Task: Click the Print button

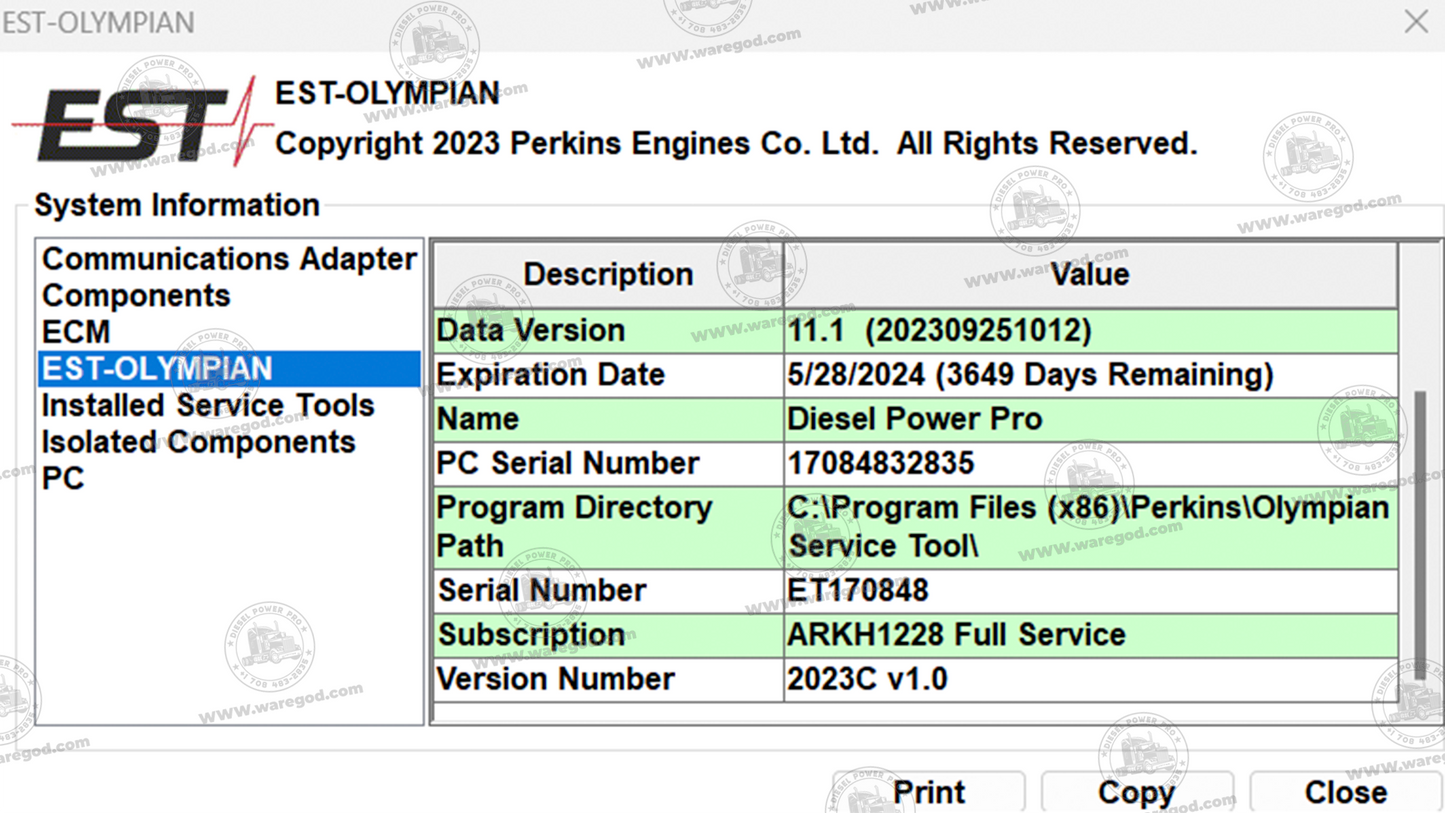Action: [x=928, y=791]
